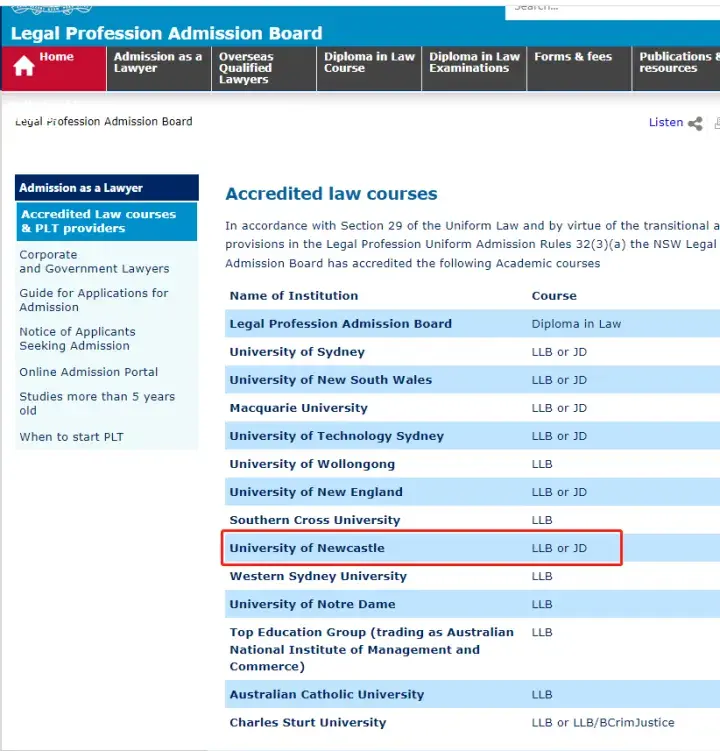The width and height of the screenshot is (720, 751).
Task: Click LLB or LLB/BCrimJustice course cell
Action: click(603, 722)
